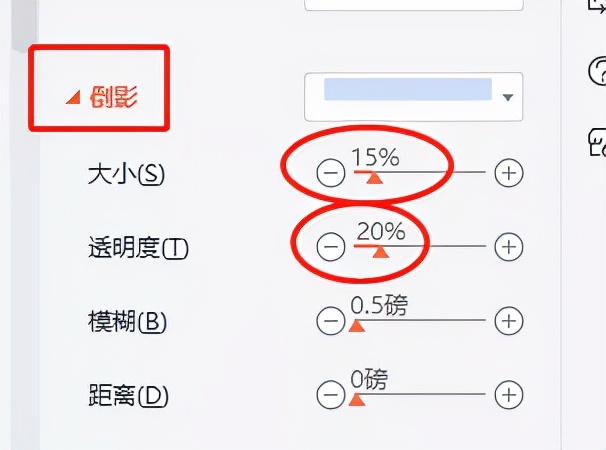
Task: Click the 透明度 slider handle at 20%
Action: pyautogui.click(x=381, y=252)
